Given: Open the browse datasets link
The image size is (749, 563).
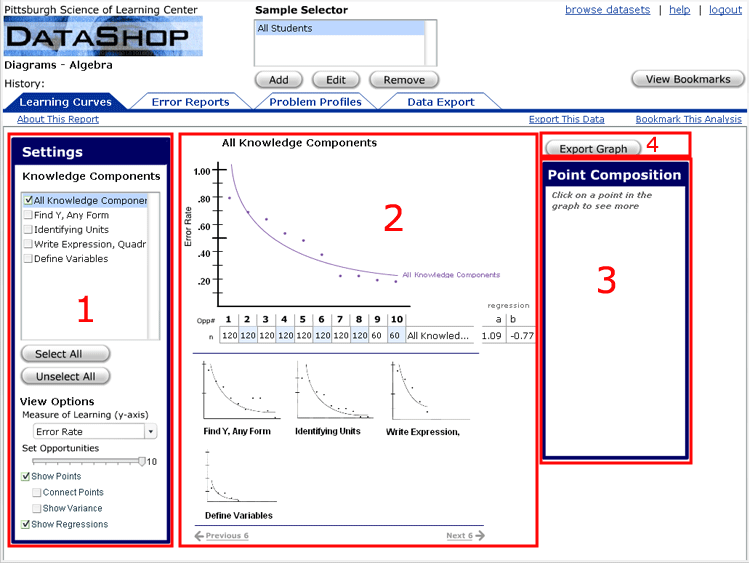Looking at the screenshot, I should (x=607, y=10).
